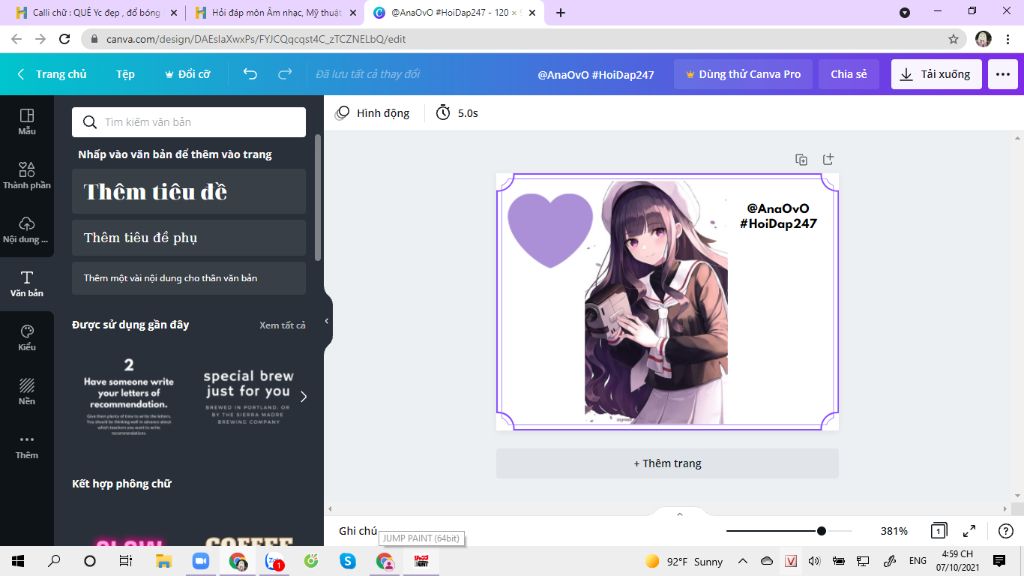Open taskbar search
The image size is (1024, 576).
54,561
